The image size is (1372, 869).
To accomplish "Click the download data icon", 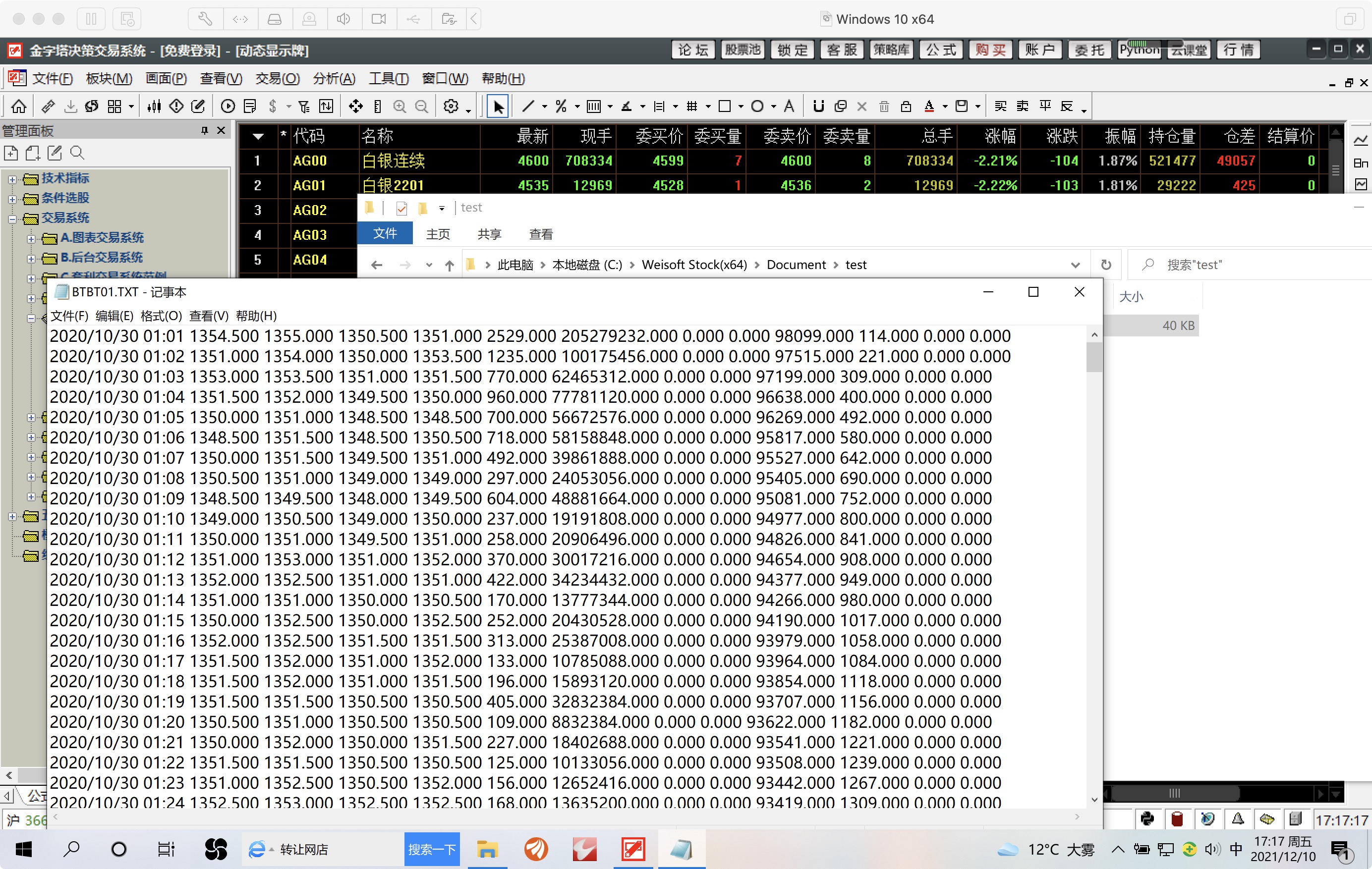I will pyautogui.click(x=70, y=106).
